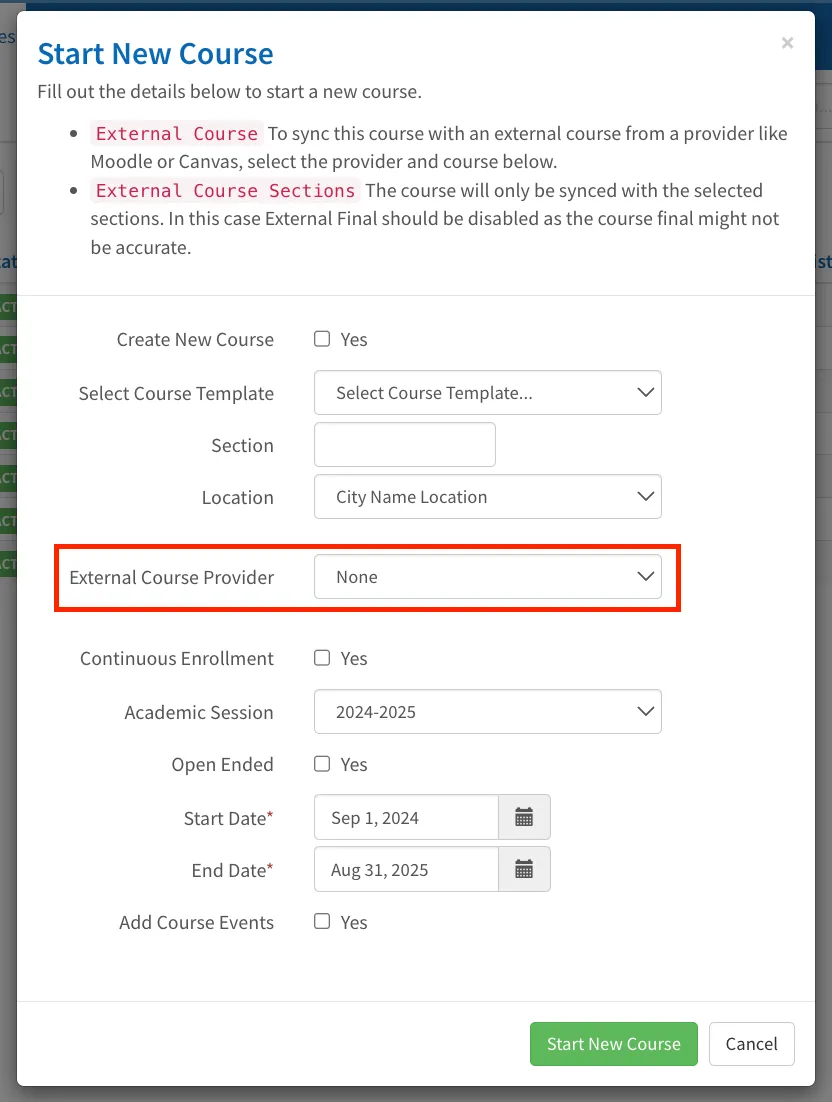Open the Select Course Template dropdown
The image size is (832, 1102).
pyautogui.click(x=488, y=393)
